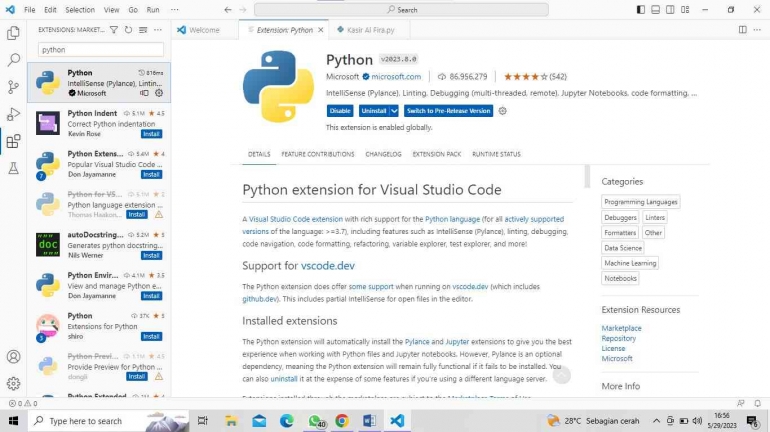Refresh the extensions marketplace list

[x=128, y=30]
